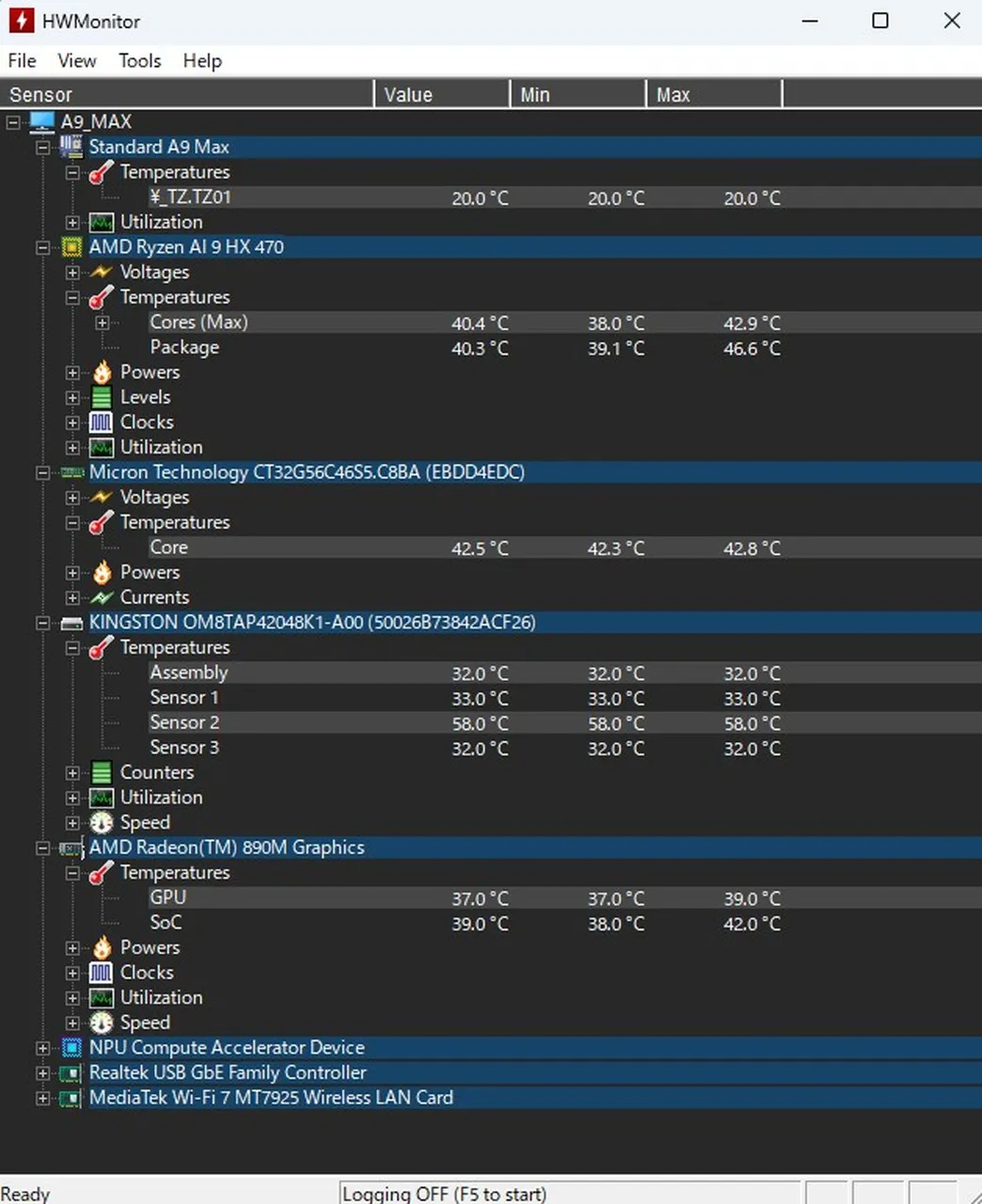The image size is (982, 1204).
Task: Click the AMD Radeon 890M graphics card icon
Action: pos(71,848)
